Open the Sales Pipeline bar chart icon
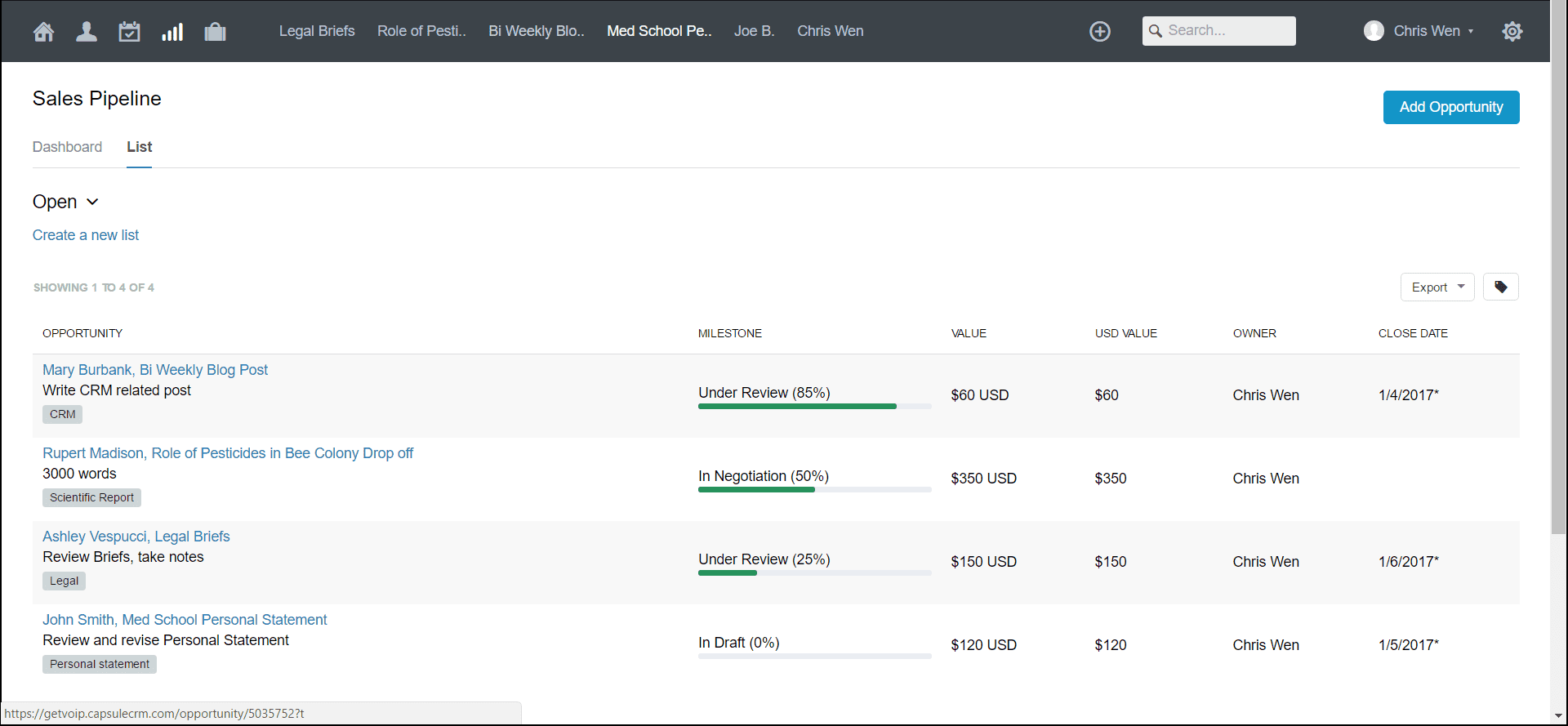 (172, 32)
